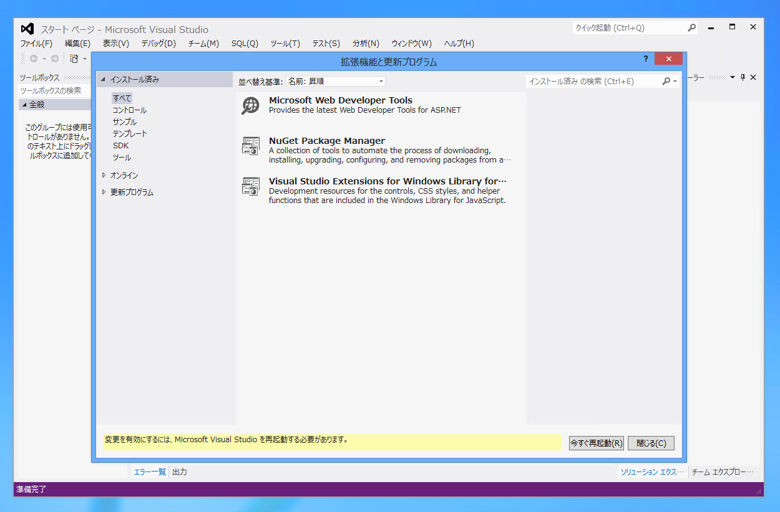Open the デバッグ(D) menu
780x512 pixels.
click(x=159, y=43)
